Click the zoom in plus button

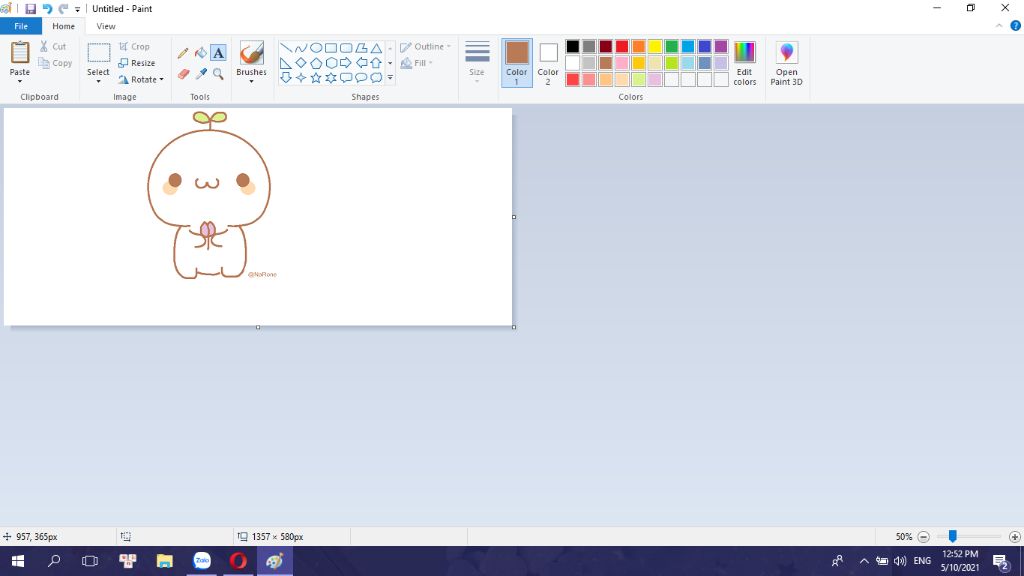[x=1014, y=537]
